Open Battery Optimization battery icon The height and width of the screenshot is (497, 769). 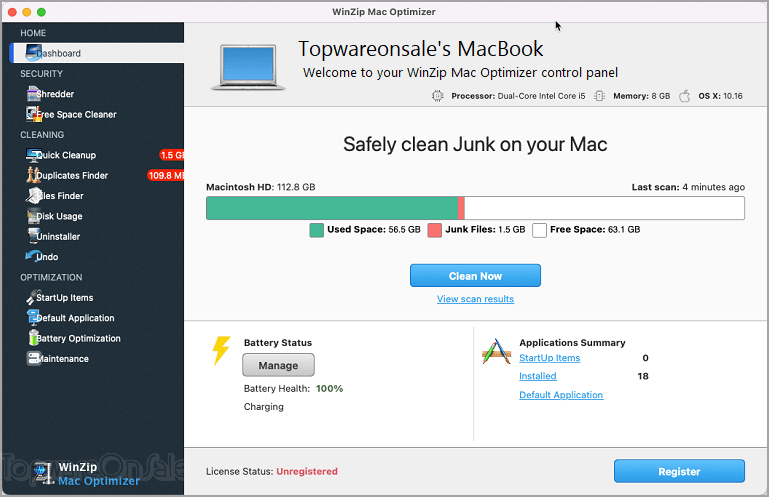pos(33,338)
